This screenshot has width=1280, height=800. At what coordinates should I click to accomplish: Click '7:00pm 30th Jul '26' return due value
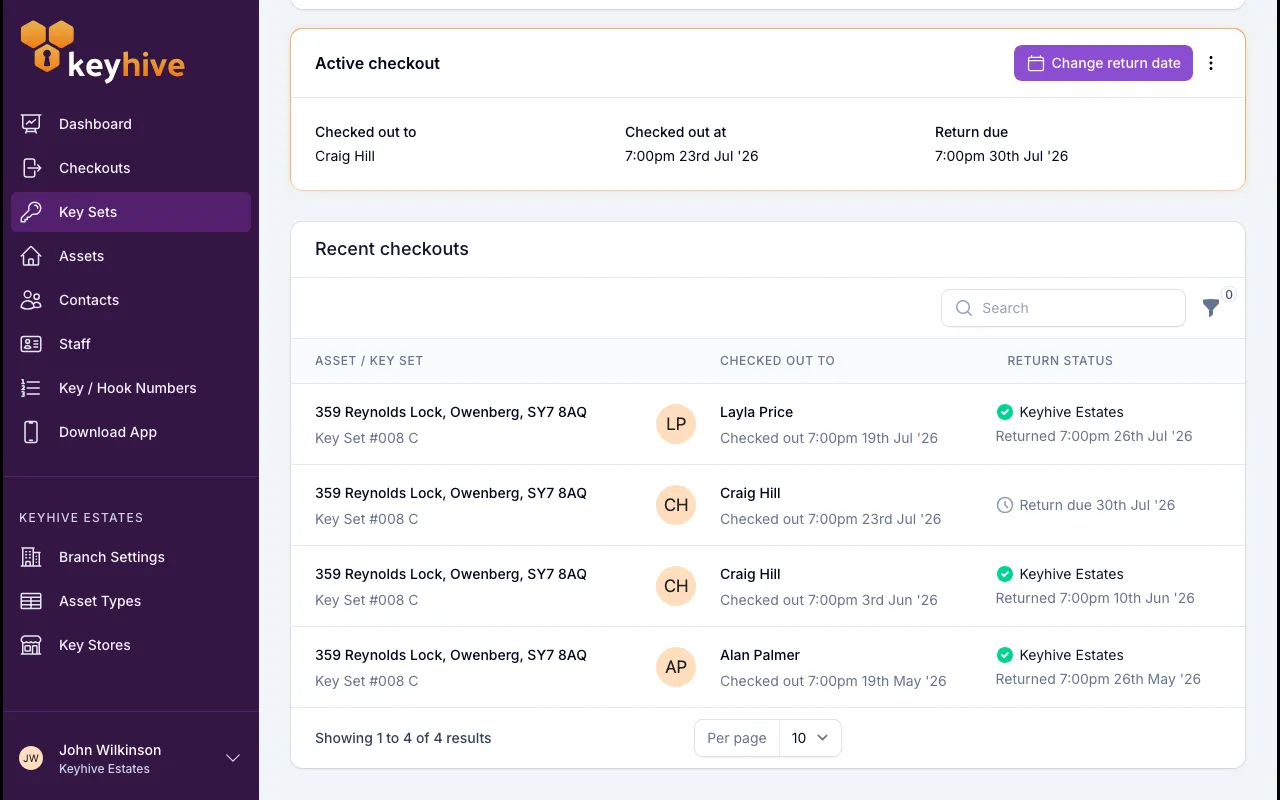(1001, 156)
